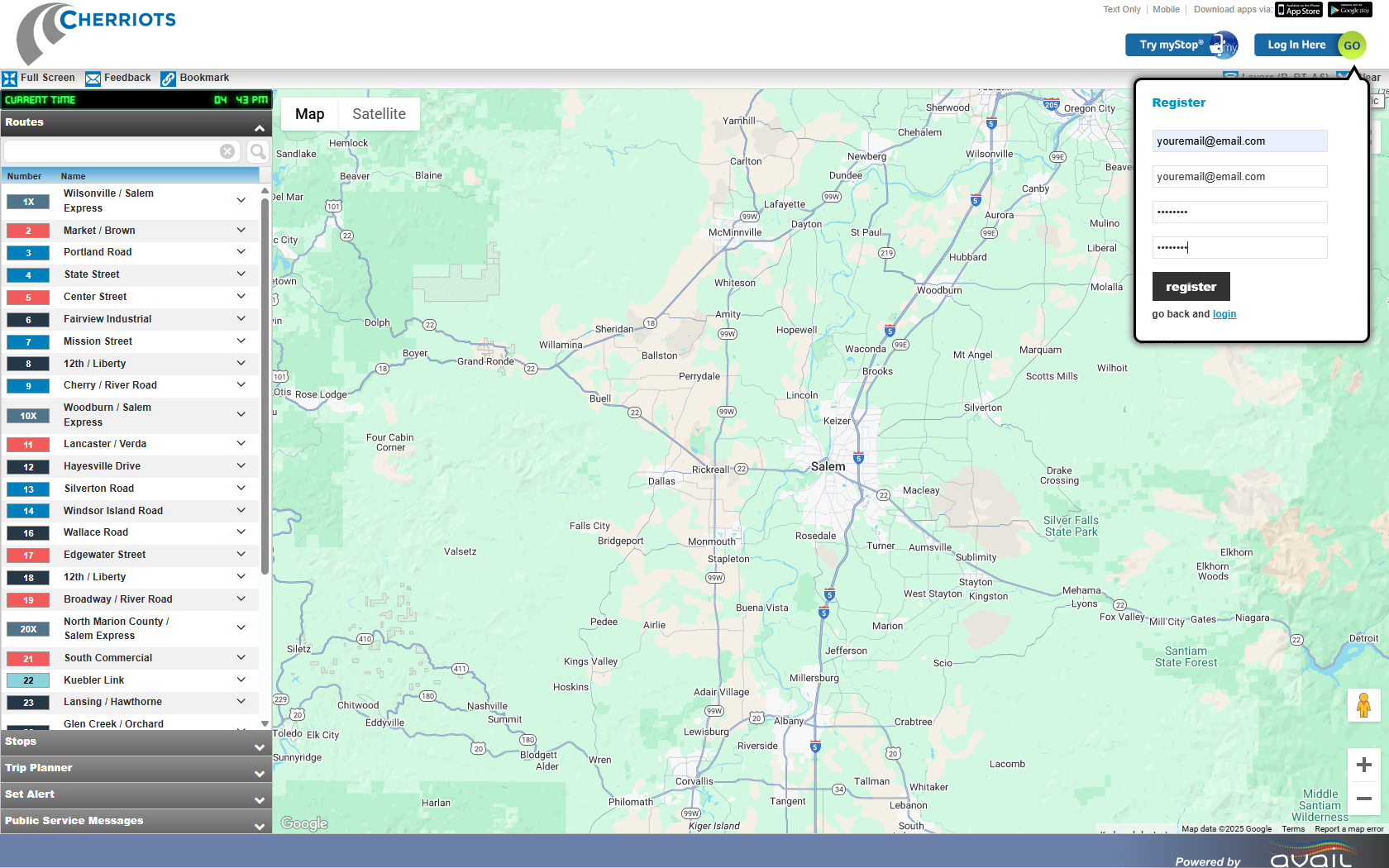Expand the Stops panel

pyautogui.click(x=259, y=746)
